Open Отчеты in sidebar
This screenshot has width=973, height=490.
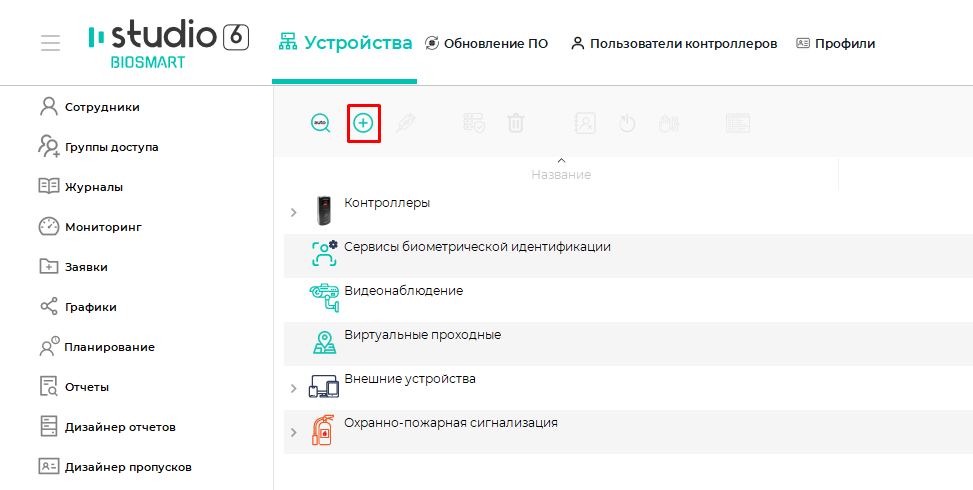87,387
